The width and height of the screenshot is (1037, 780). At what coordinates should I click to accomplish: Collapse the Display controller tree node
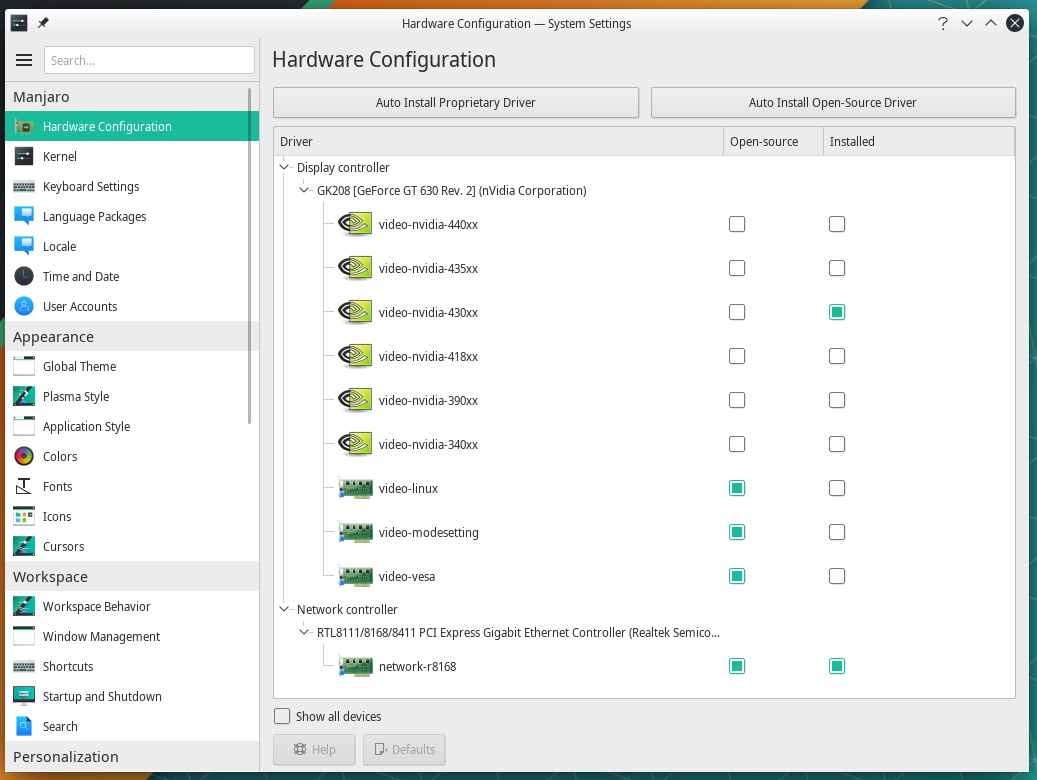click(284, 167)
